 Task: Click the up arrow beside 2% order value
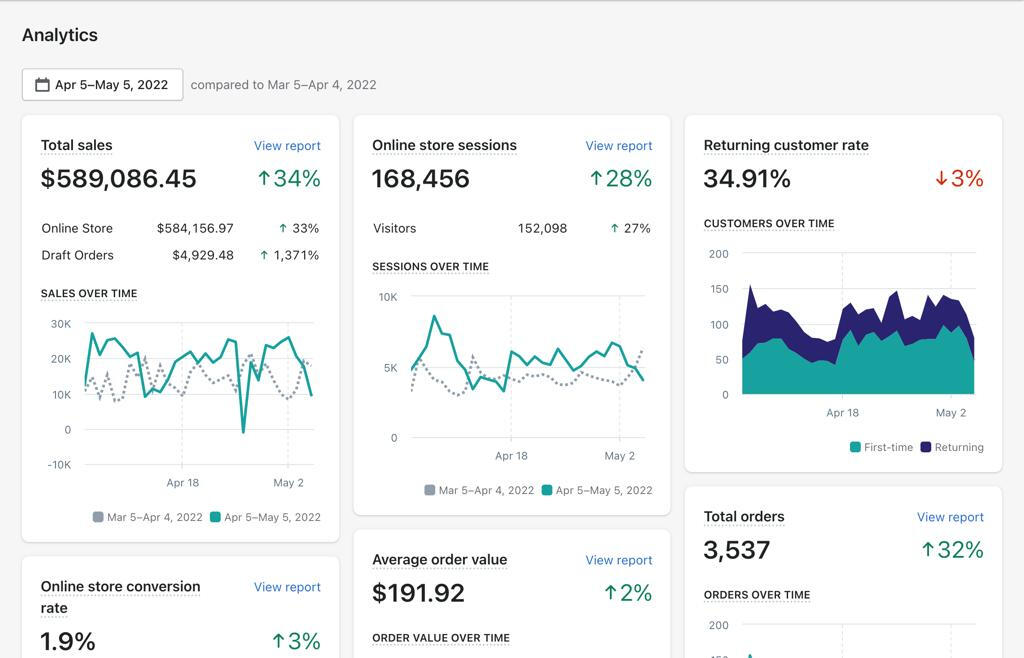610,593
